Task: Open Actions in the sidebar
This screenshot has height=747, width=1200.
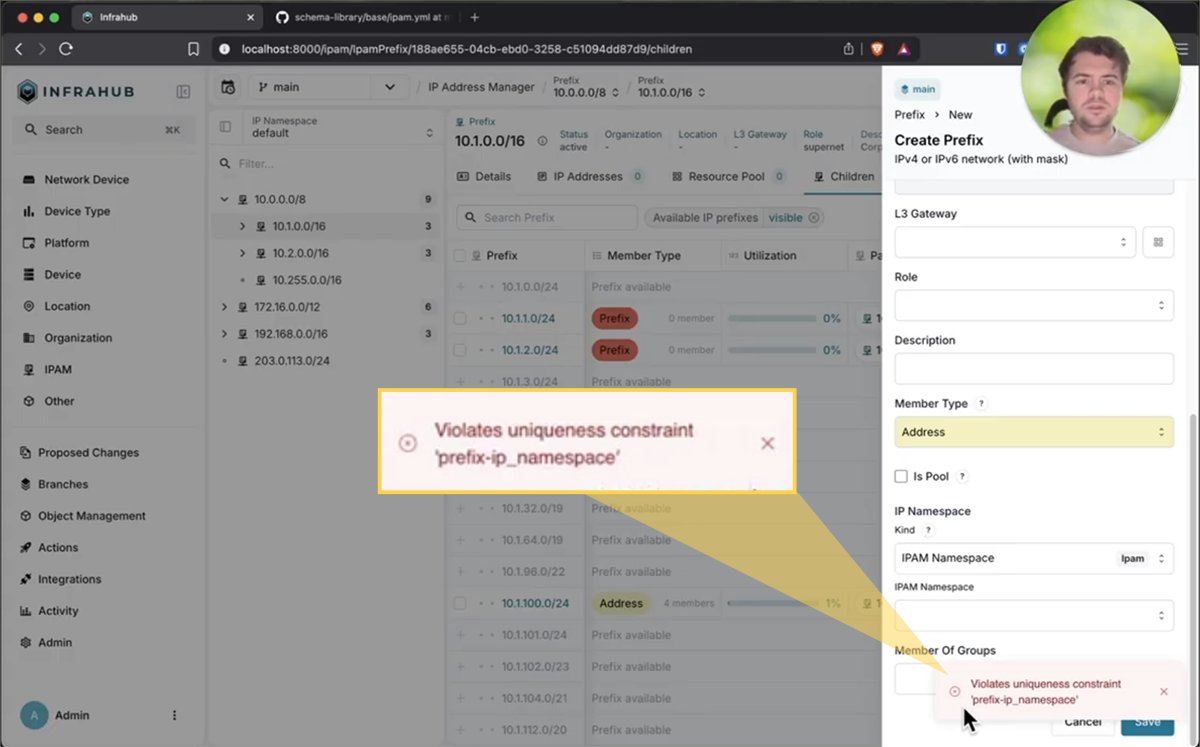Action: 58,548
